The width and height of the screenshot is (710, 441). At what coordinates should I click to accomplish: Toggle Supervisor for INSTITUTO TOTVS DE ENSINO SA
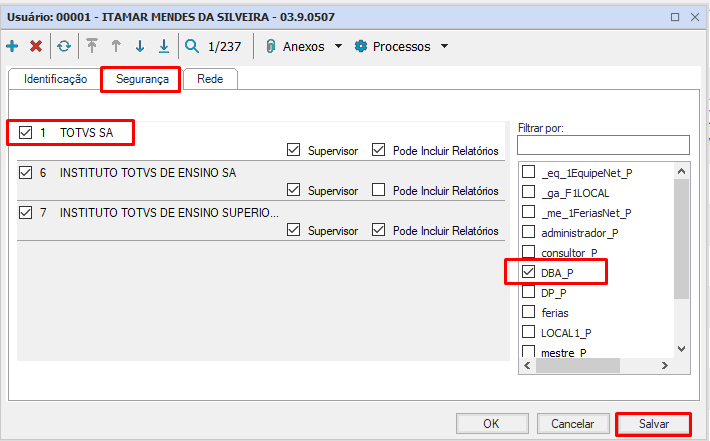coord(293,190)
